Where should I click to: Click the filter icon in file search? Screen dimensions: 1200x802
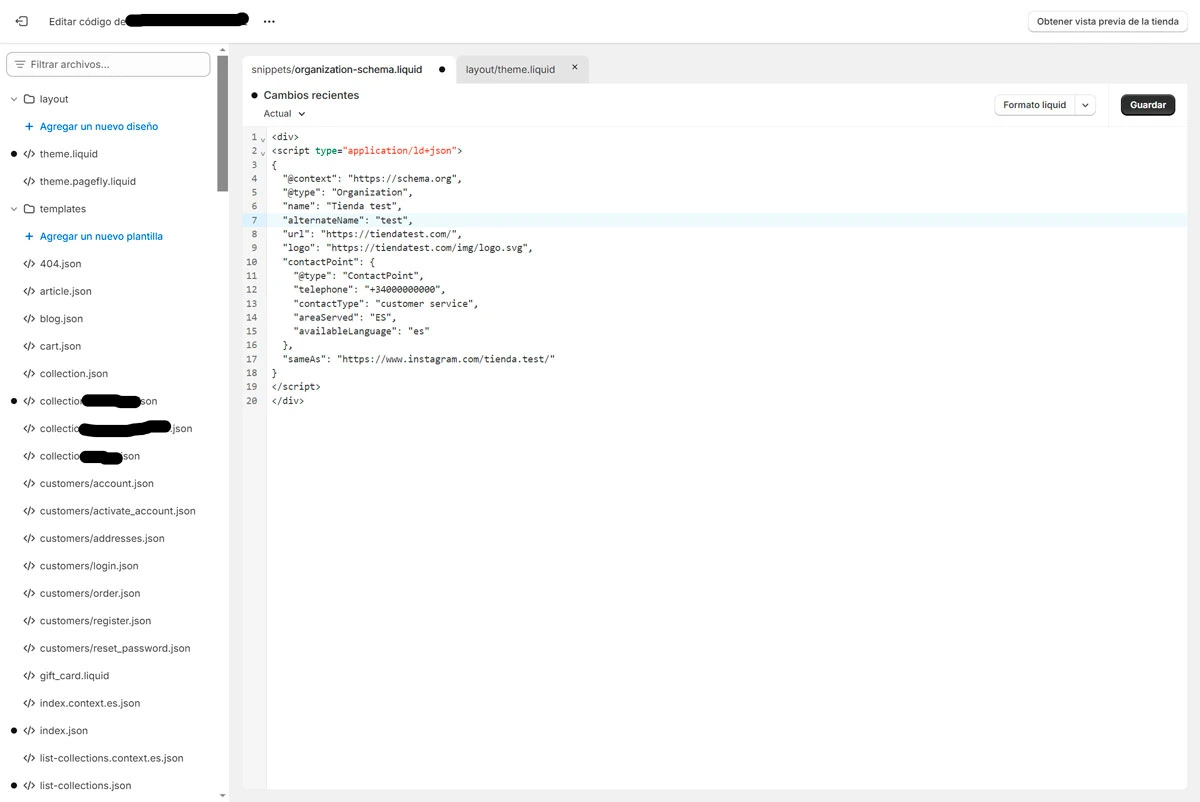(19, 64)
